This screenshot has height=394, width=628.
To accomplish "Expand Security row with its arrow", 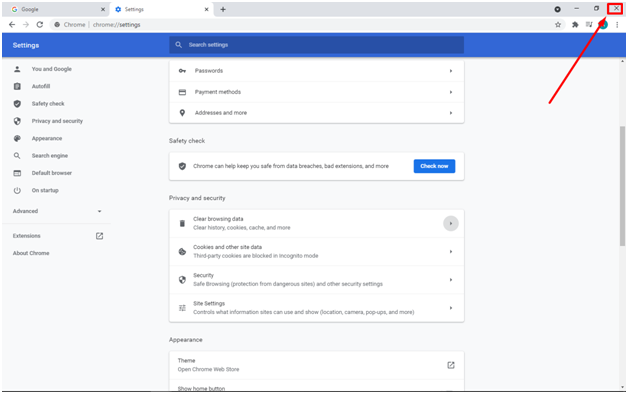I will pyautogui.click(x=451, y=279).
